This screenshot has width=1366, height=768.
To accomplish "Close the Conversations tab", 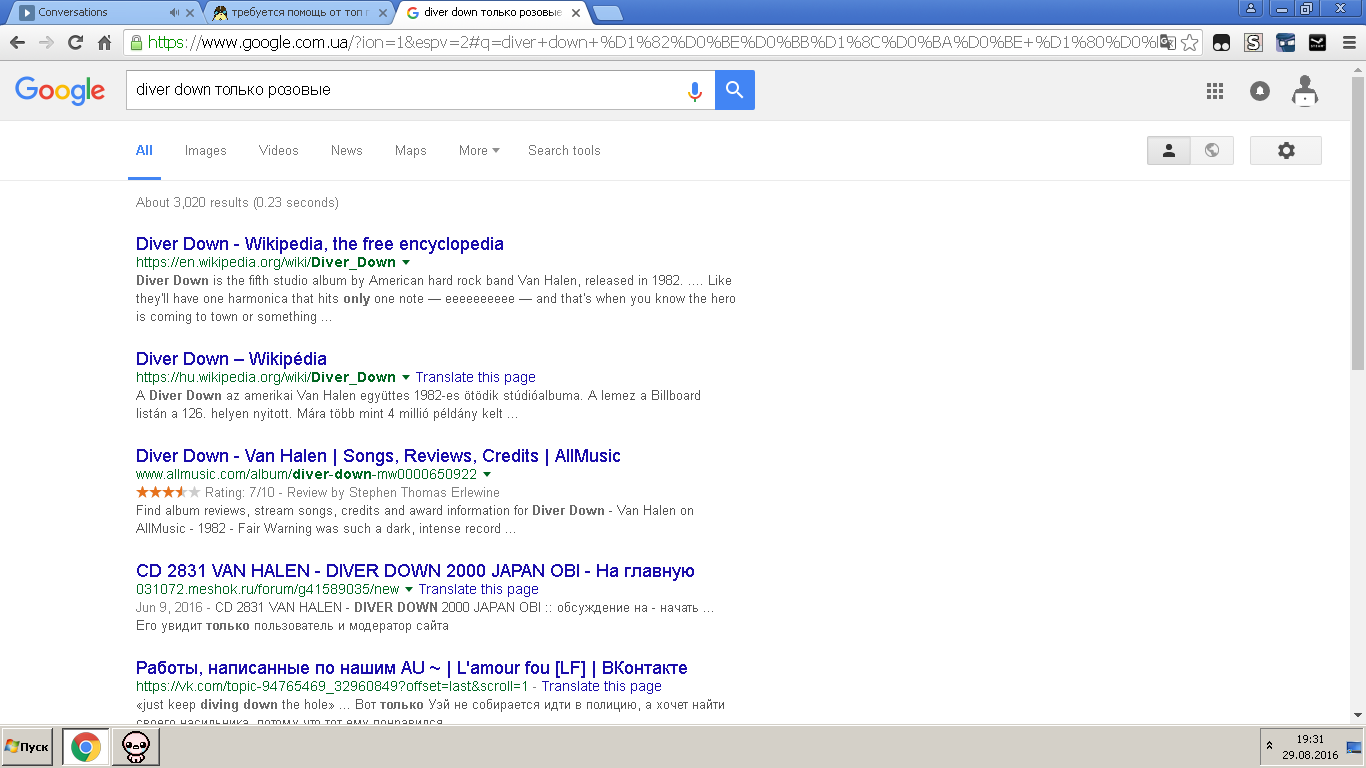I will 191,12.
